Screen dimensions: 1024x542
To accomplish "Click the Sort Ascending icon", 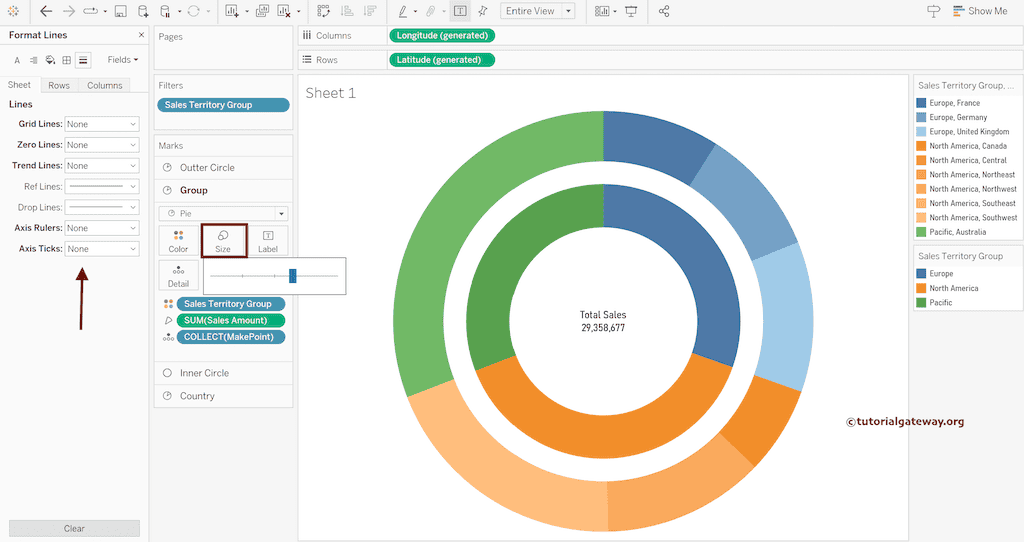I will [x=347, y=11].
